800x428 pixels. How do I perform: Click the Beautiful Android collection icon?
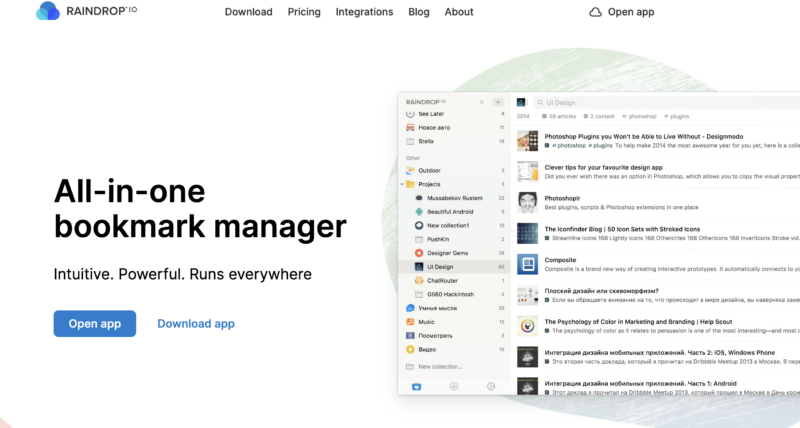418,212
